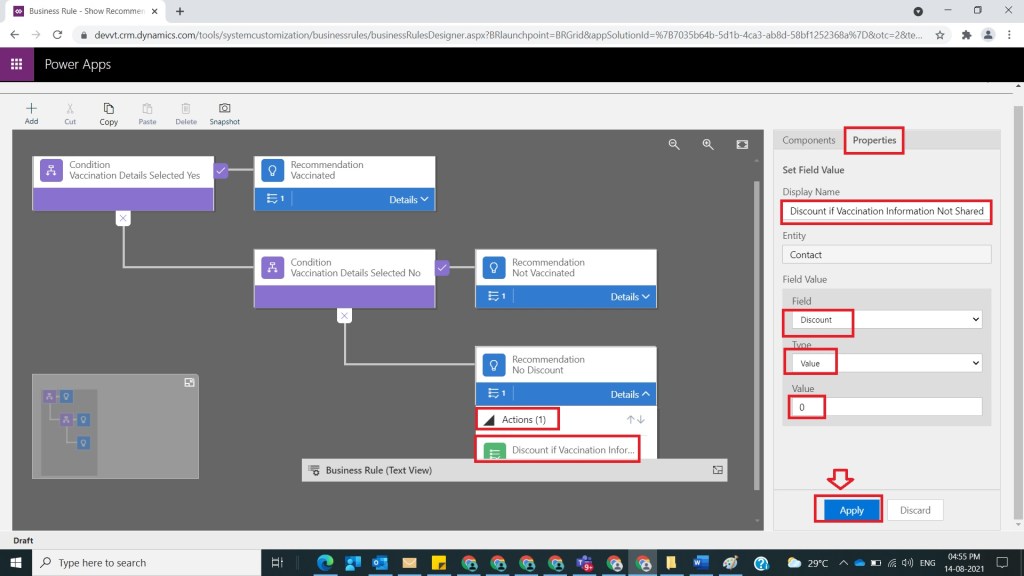
Task: Click the Add toolbar icon
Action: click(31, 112)
